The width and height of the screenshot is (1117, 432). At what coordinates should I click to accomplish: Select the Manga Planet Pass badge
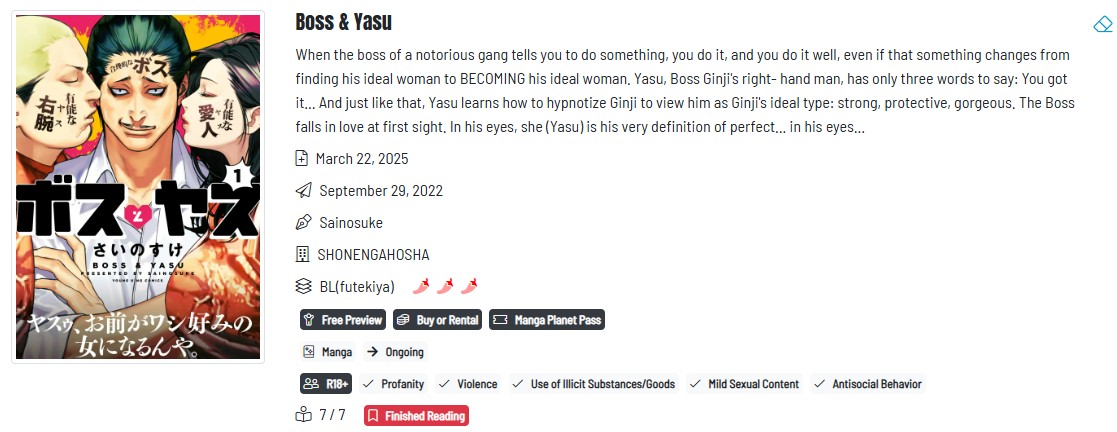tap(547, 320)
